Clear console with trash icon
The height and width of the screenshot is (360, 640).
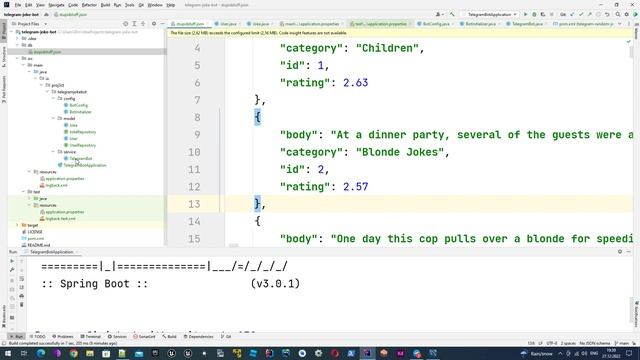22,305
